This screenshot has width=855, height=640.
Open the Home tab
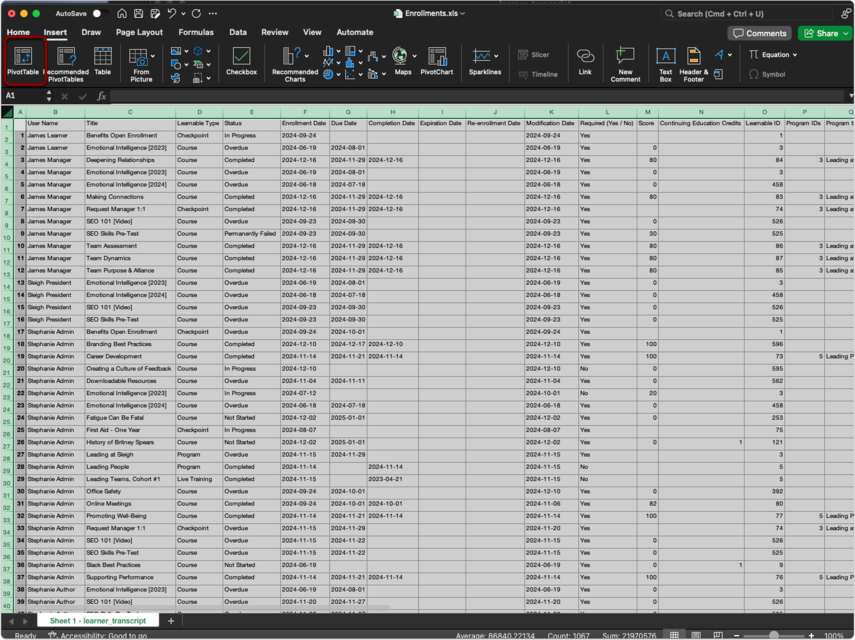(18, 32)
